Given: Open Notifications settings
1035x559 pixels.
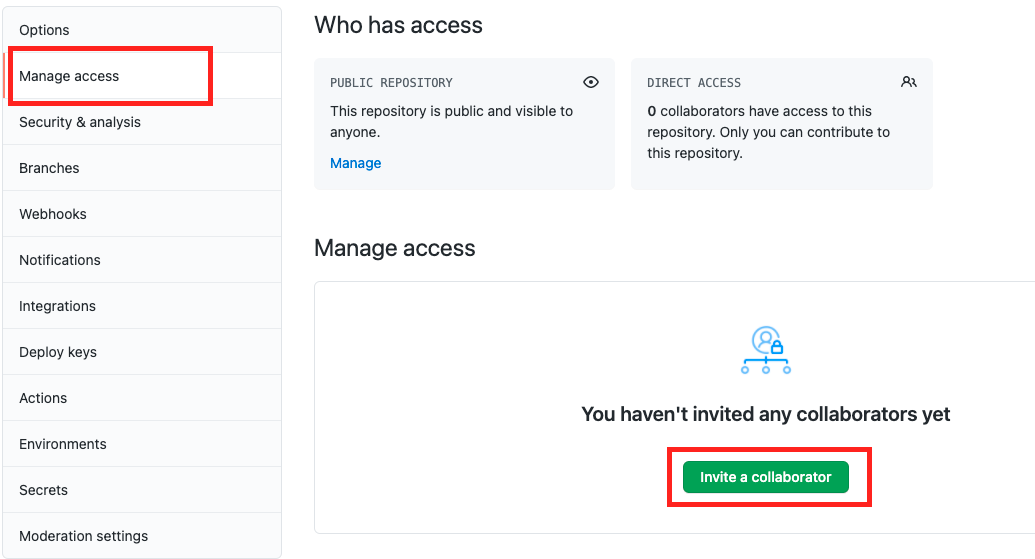Looking at the screenshot, I should pos(142,260).
